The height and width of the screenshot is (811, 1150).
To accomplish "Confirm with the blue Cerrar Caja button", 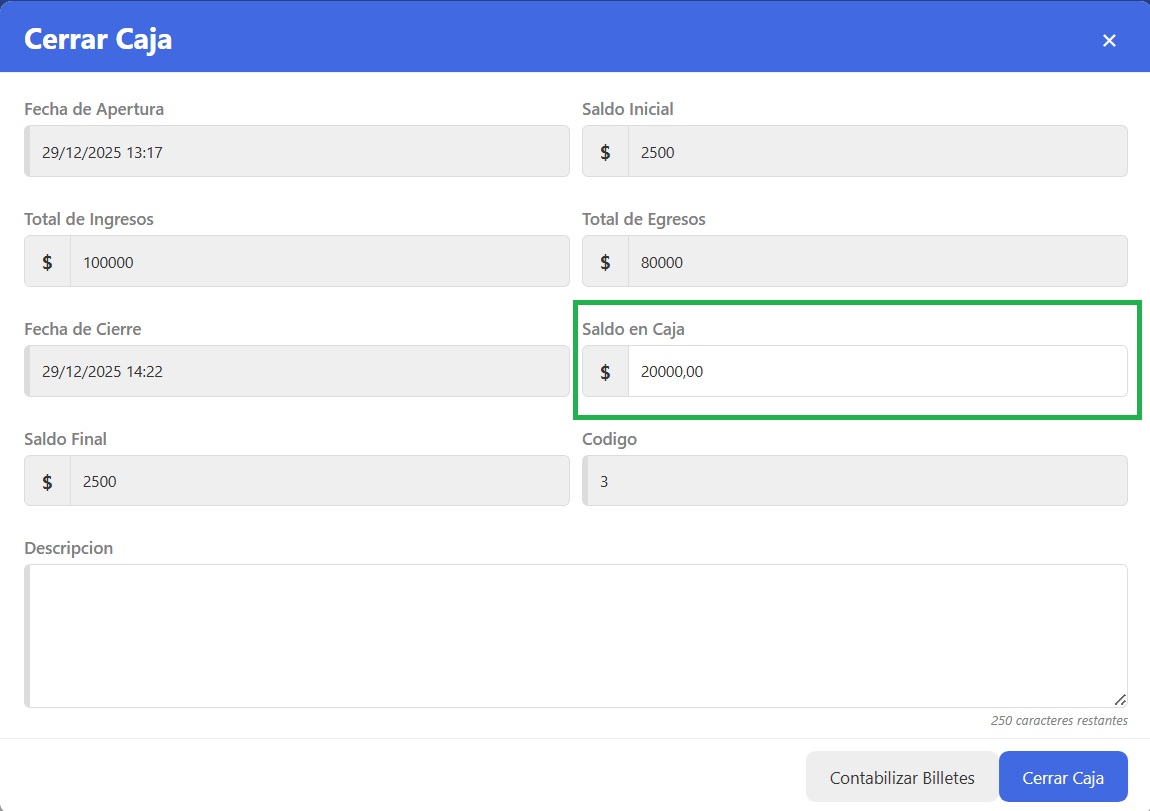I will point(1063,778).
